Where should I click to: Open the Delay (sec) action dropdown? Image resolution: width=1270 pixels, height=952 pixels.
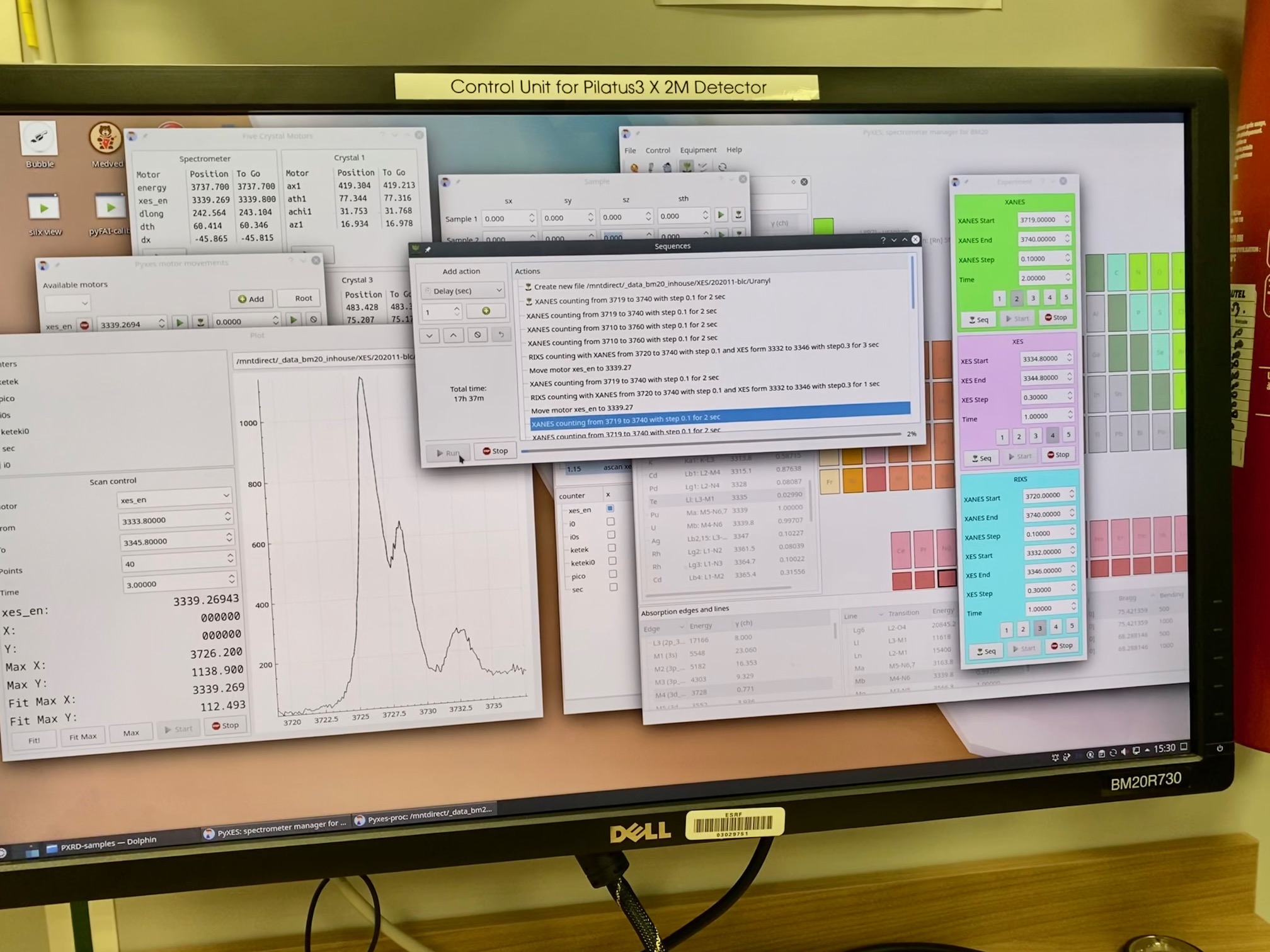(464, 291)
